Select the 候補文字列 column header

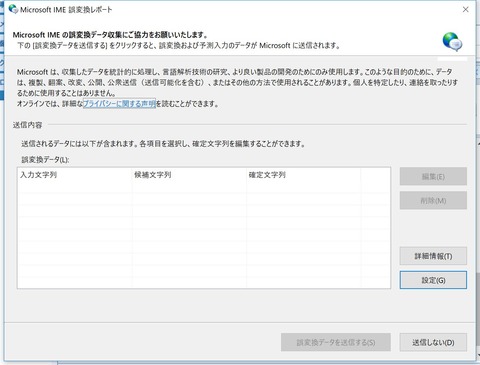tap(189, 175)
